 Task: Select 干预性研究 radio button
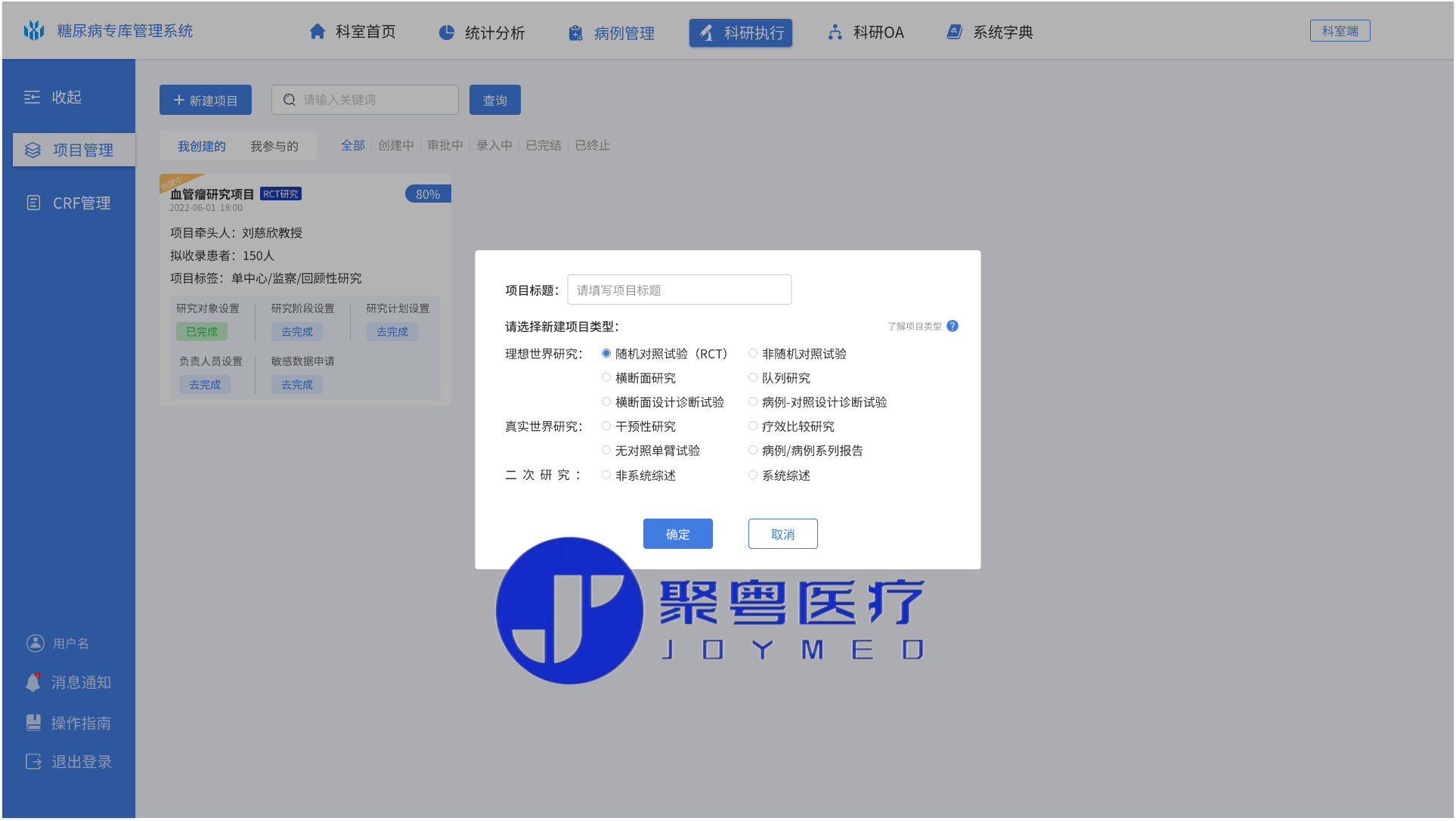[x=606, y=426]
